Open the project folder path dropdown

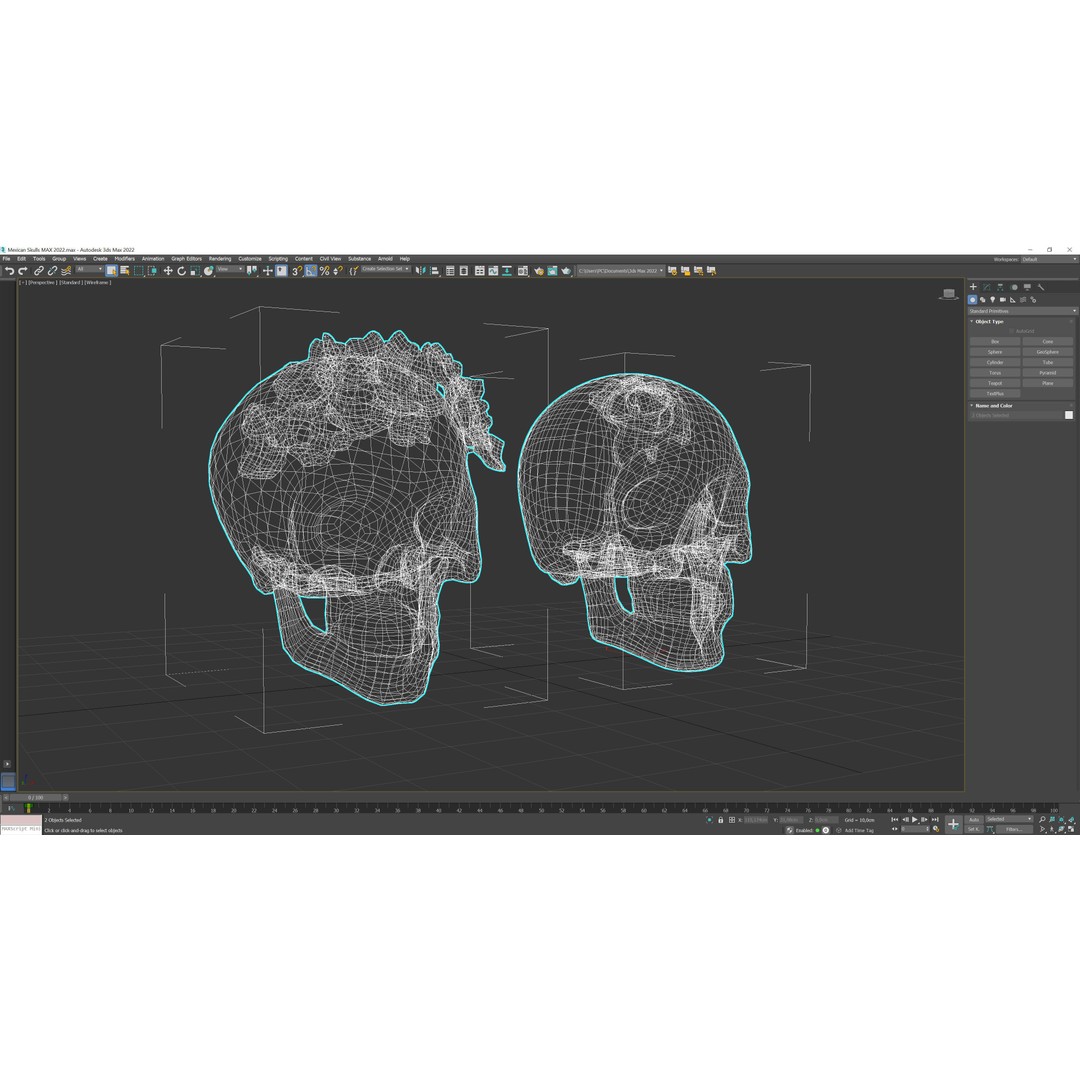621,271
